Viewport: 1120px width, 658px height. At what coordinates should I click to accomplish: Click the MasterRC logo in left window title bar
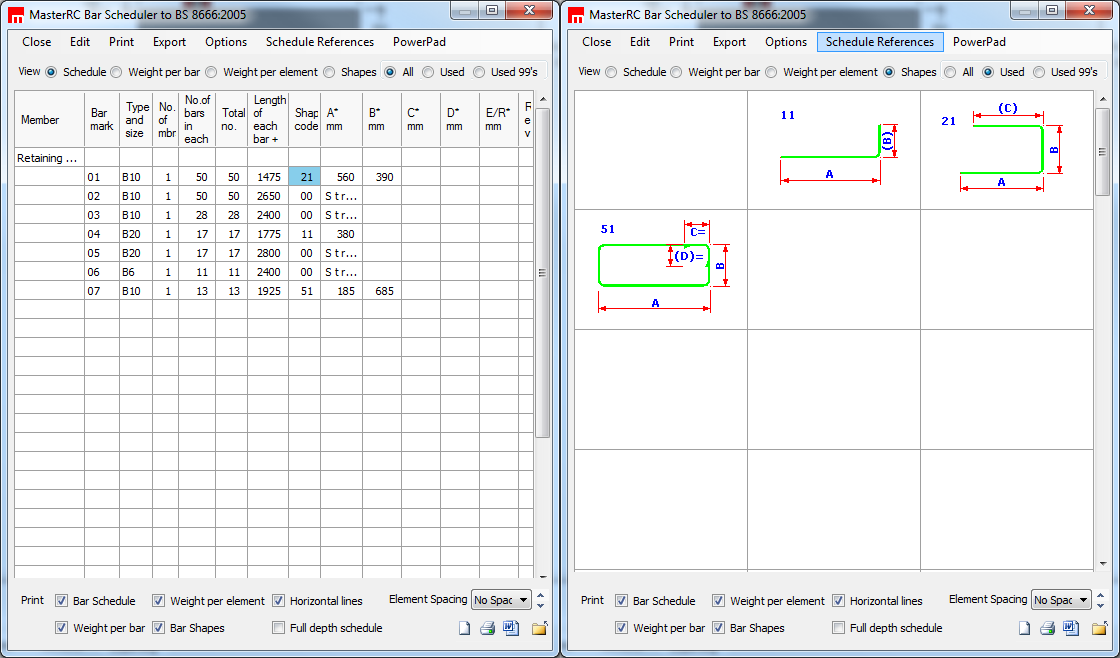(15, 15)
